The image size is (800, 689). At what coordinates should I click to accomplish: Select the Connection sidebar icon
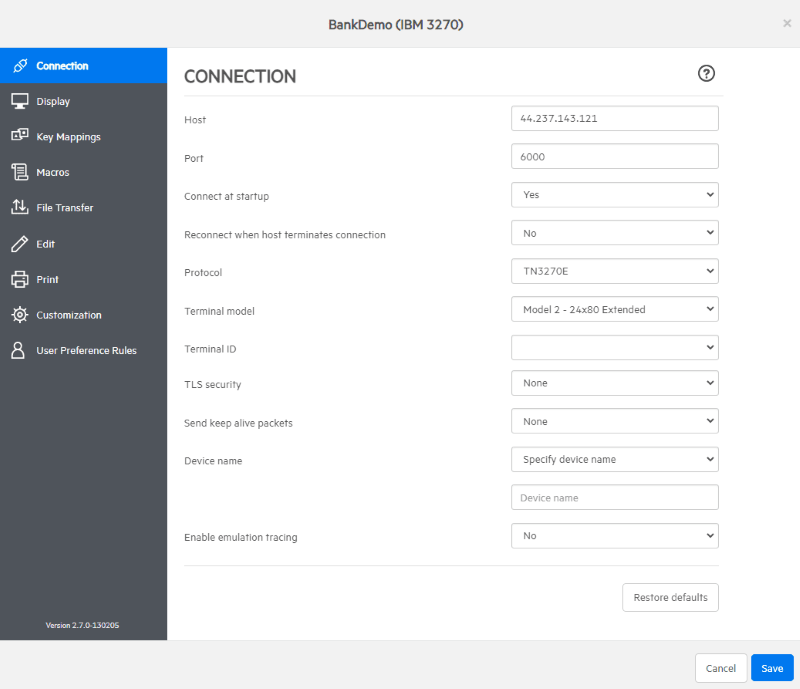(58, 65)
